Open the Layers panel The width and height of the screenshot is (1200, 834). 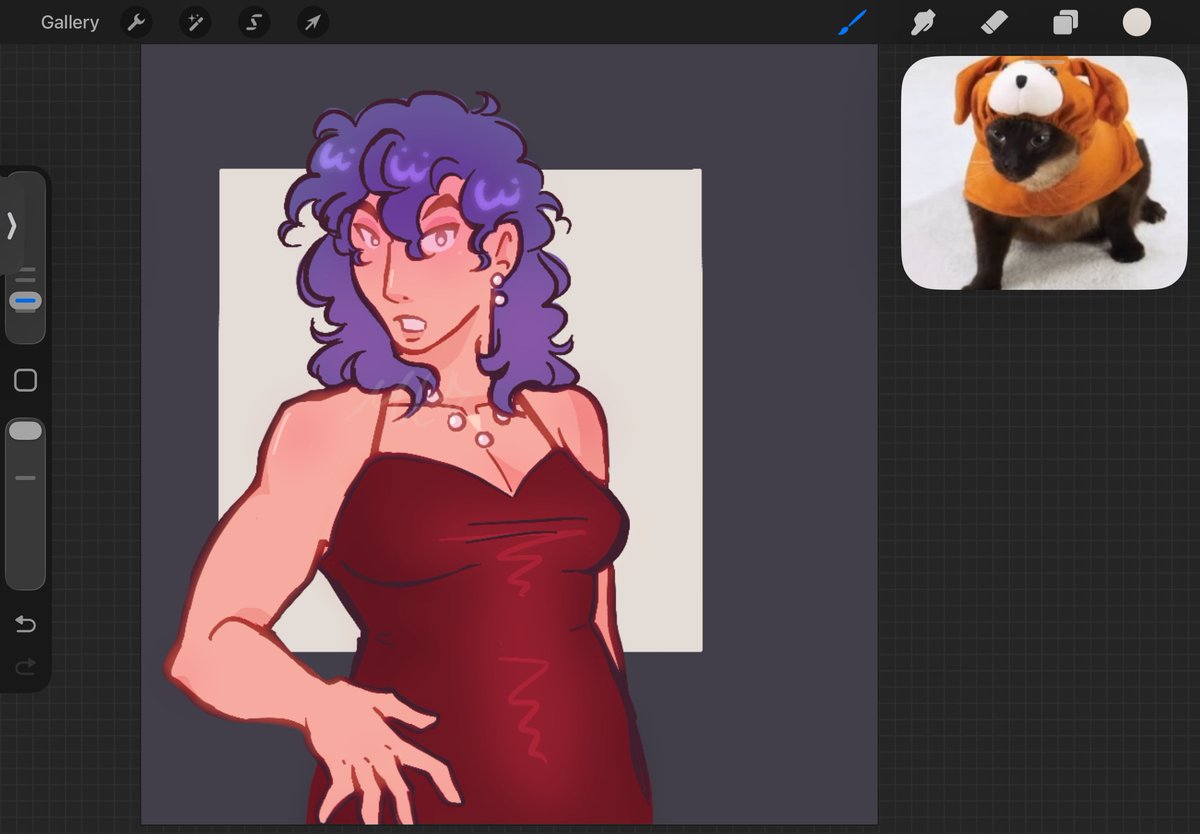(x=1065, y=22)
